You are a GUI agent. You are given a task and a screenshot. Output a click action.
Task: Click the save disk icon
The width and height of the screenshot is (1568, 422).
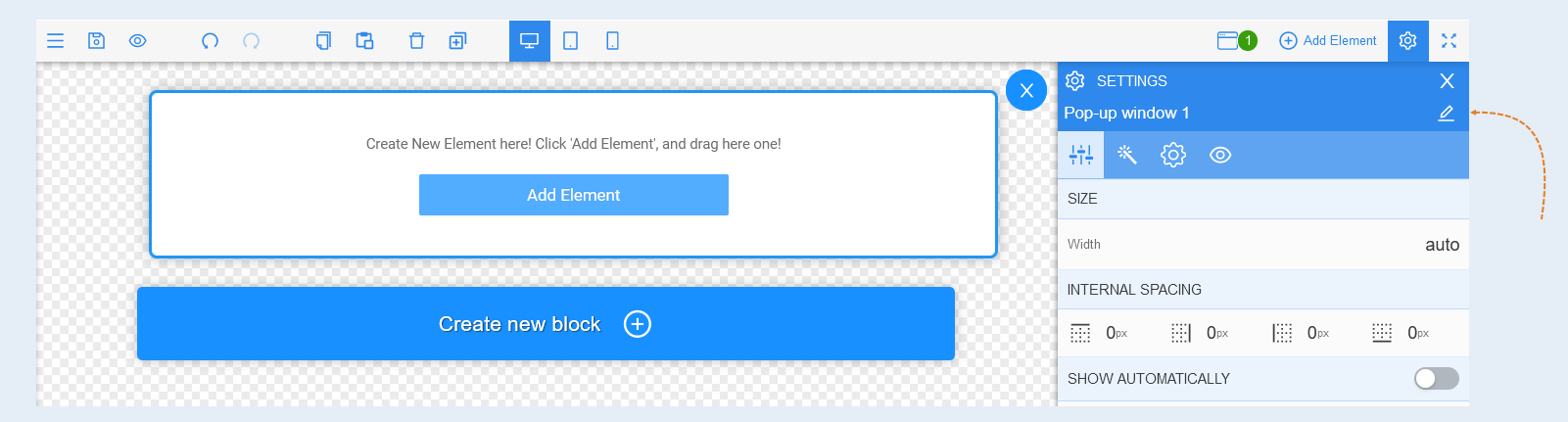[x=96, y=41]
